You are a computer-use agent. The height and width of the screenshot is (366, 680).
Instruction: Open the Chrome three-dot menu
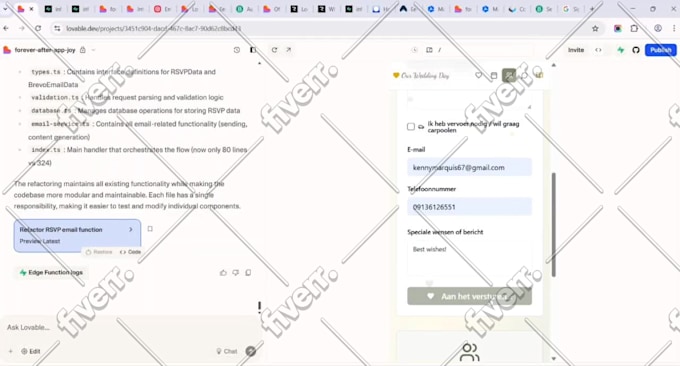point(674,28)
